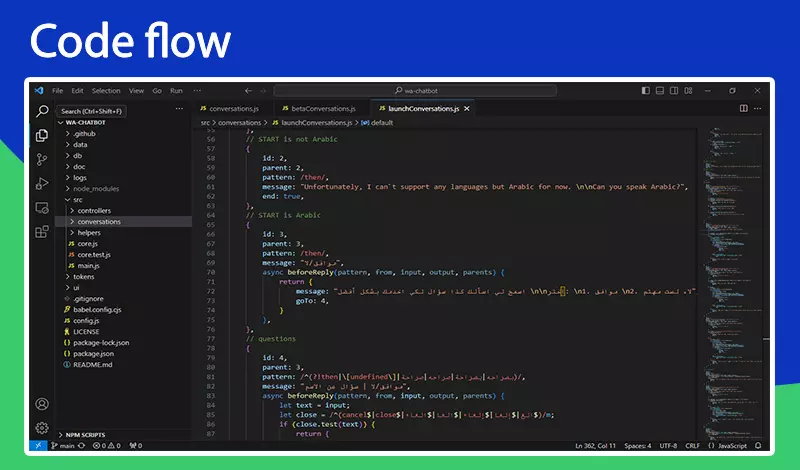Viewport: 800px width, 470px height.
Task: Click the code minimap overview
Action: click(733, 284)
